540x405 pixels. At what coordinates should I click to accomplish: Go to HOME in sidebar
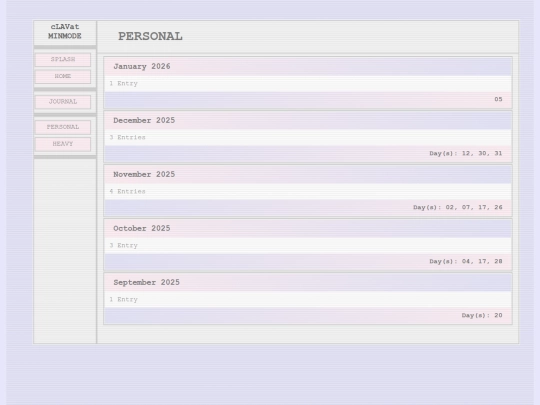coord(63,76)
